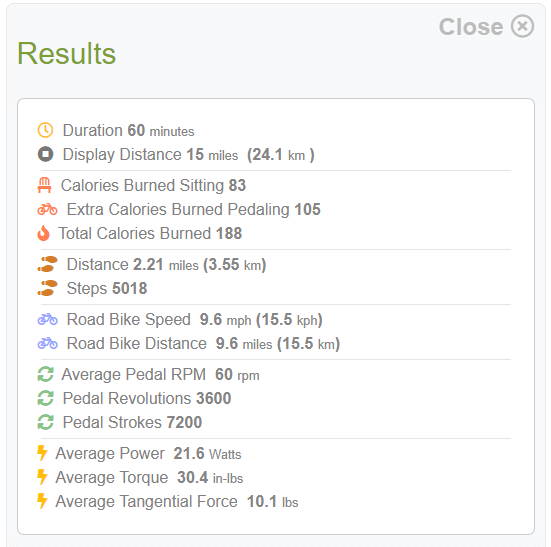
Task: Click the orange bike icon for Extra Calories
Action: 47,209
